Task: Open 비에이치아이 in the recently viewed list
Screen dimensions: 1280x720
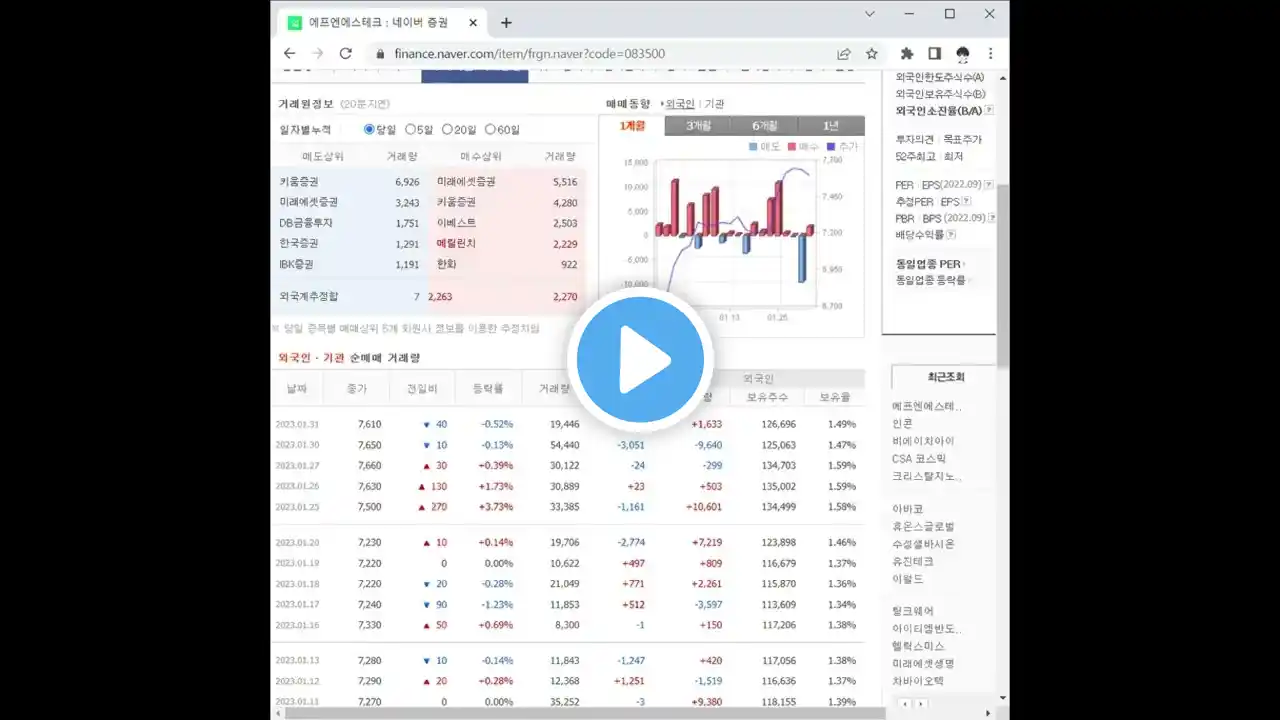Action: 923,441
